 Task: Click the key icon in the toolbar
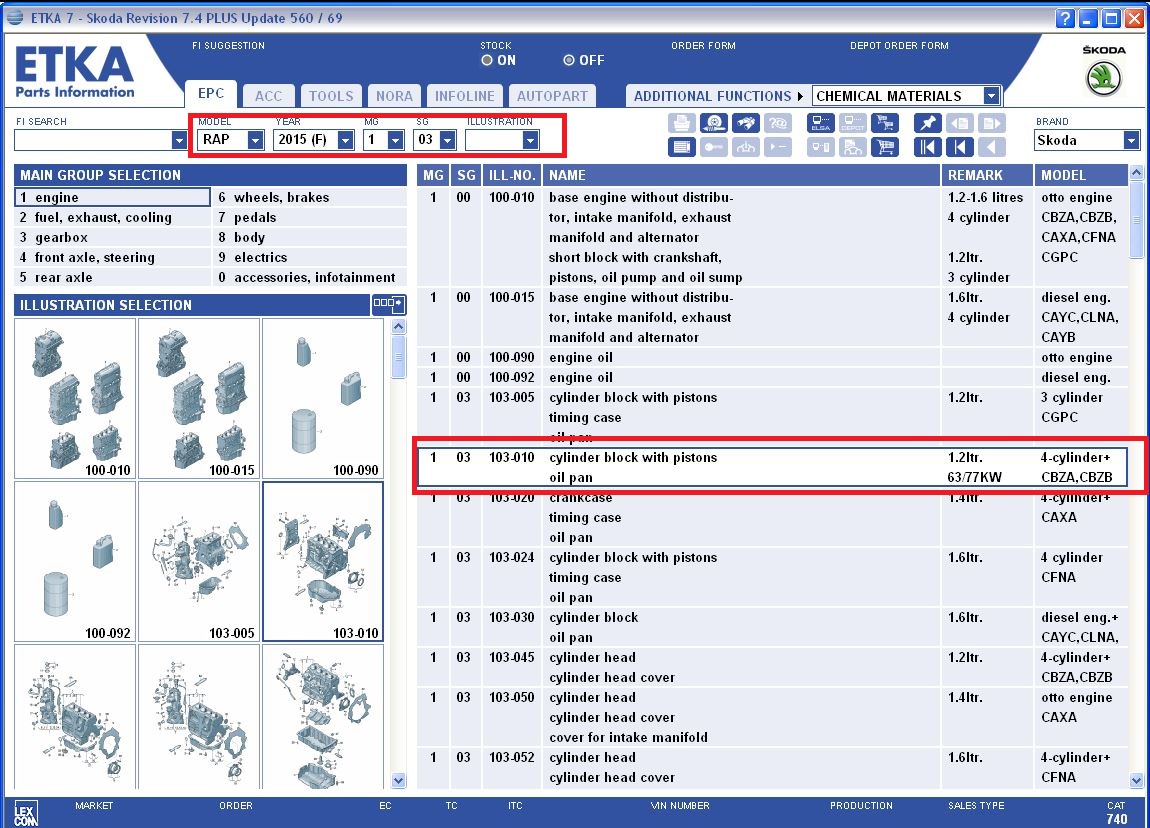714,147
